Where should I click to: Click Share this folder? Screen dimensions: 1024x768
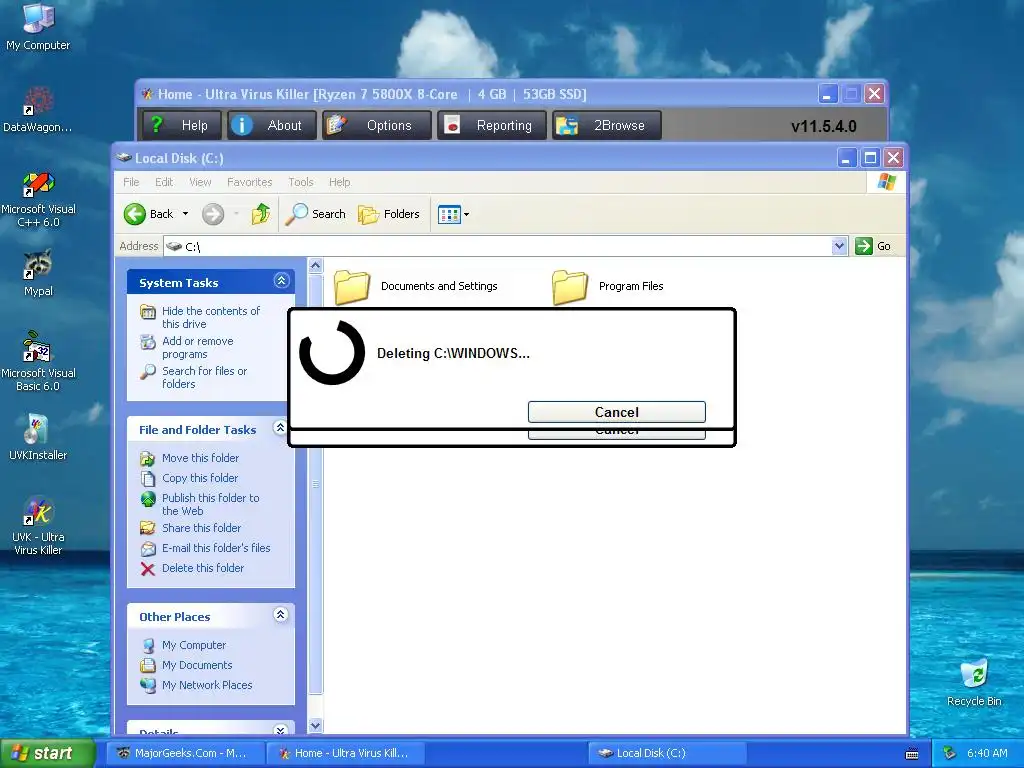coord(201,528)
